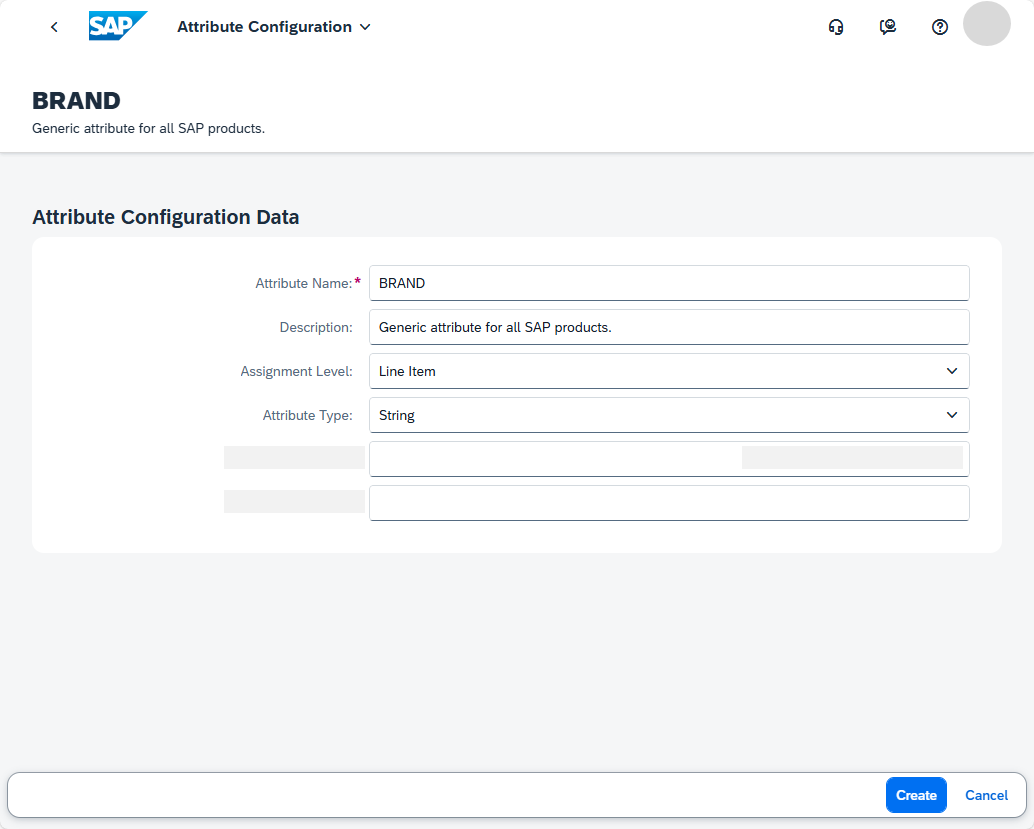This screenshot has width=1034, height=829.
Task: Click the BRAND page heading
Action: tap(76, 101)
